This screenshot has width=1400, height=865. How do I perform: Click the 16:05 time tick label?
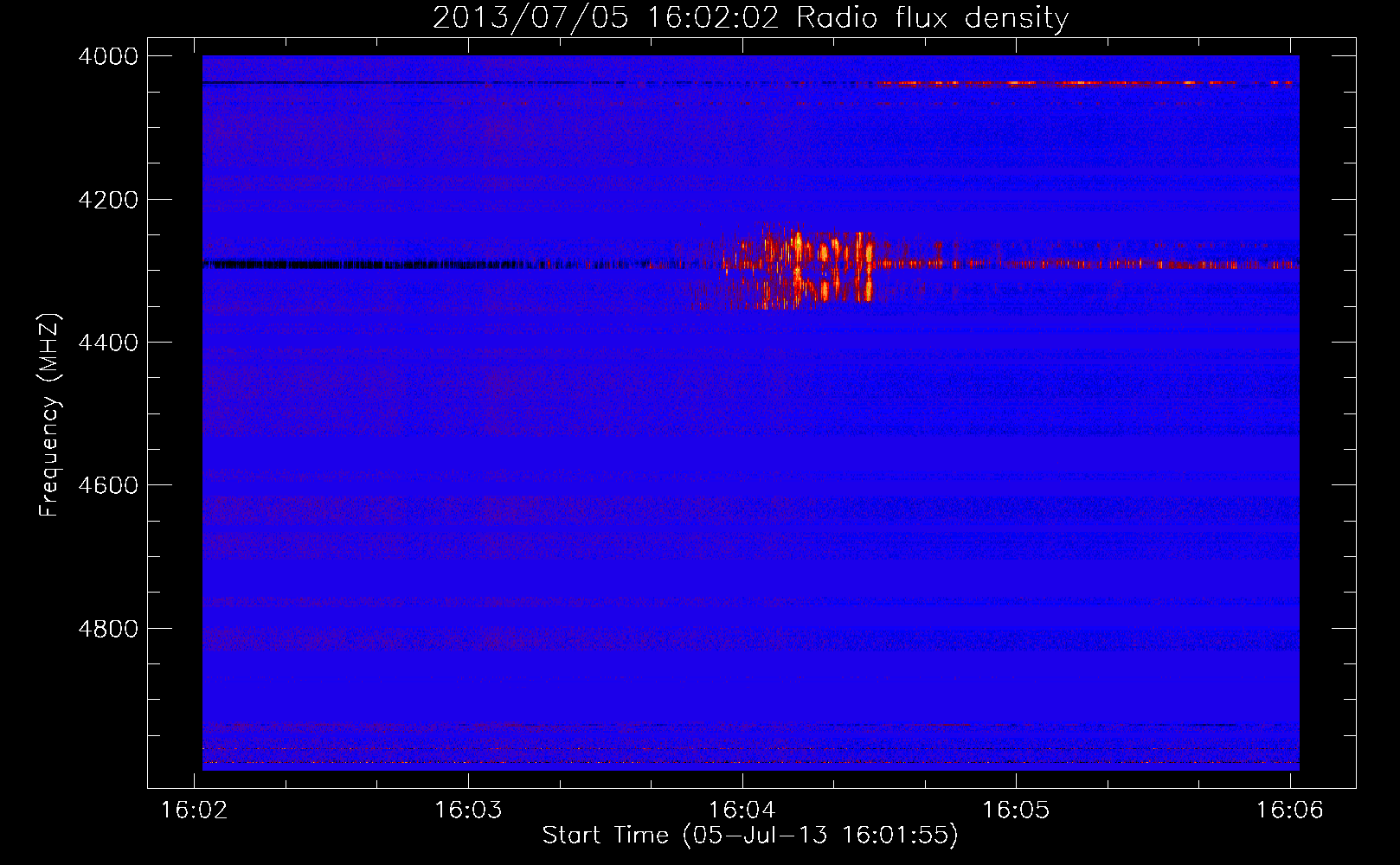(1016, 810)
